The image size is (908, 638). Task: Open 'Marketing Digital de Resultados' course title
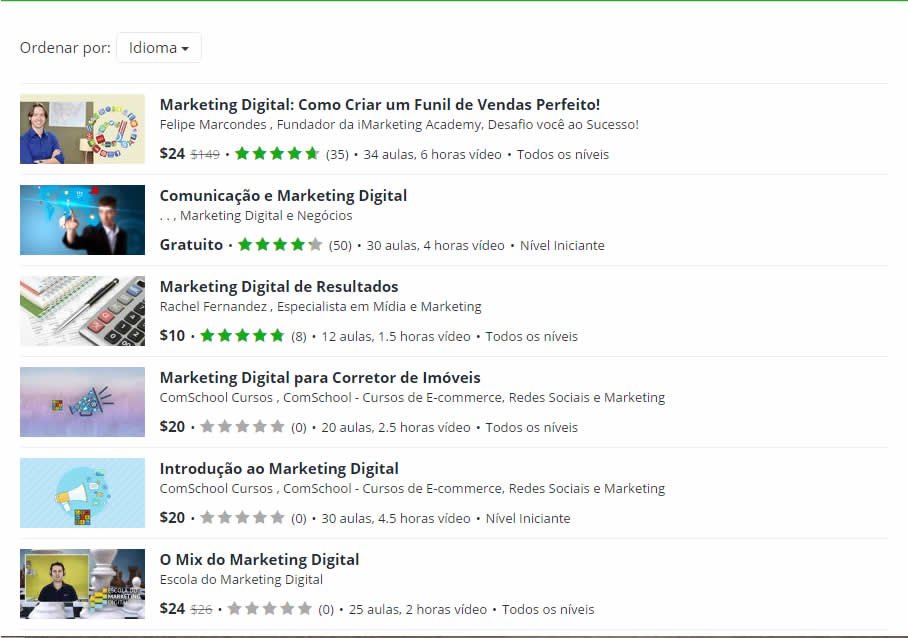coord(279,286)
